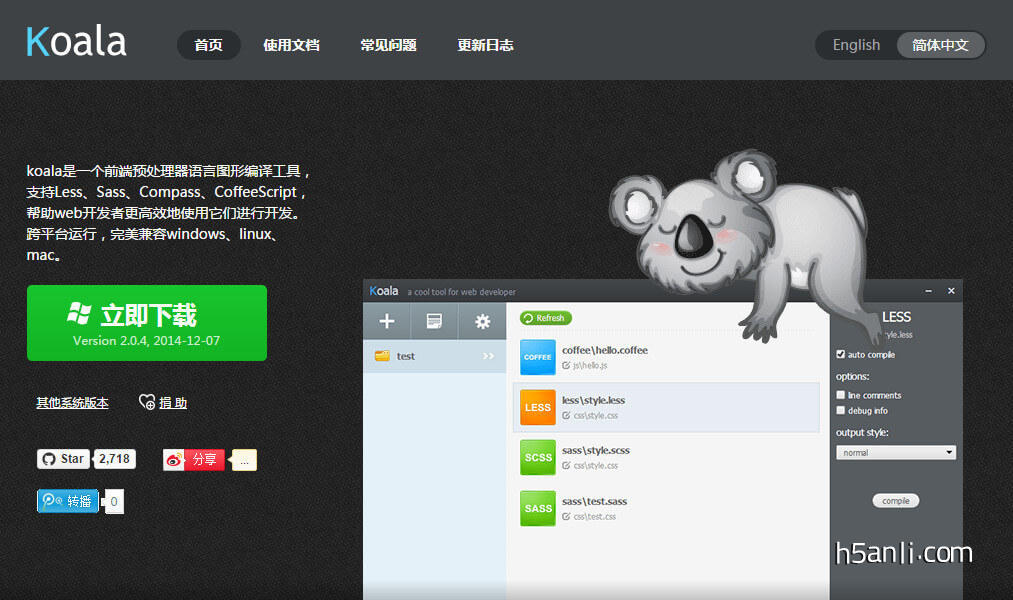Viewport: 1013px width, 600px height.
Task: Enable the debug info checkbox
Action: (841, 410)
